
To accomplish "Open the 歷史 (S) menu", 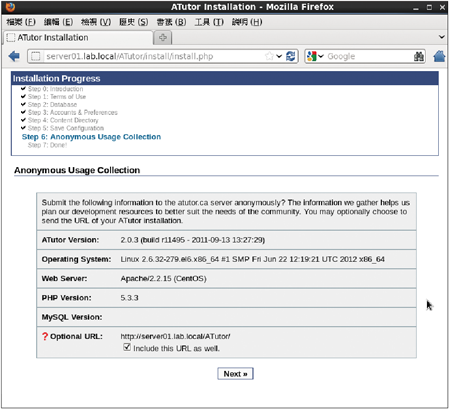I will click(134, 22).
